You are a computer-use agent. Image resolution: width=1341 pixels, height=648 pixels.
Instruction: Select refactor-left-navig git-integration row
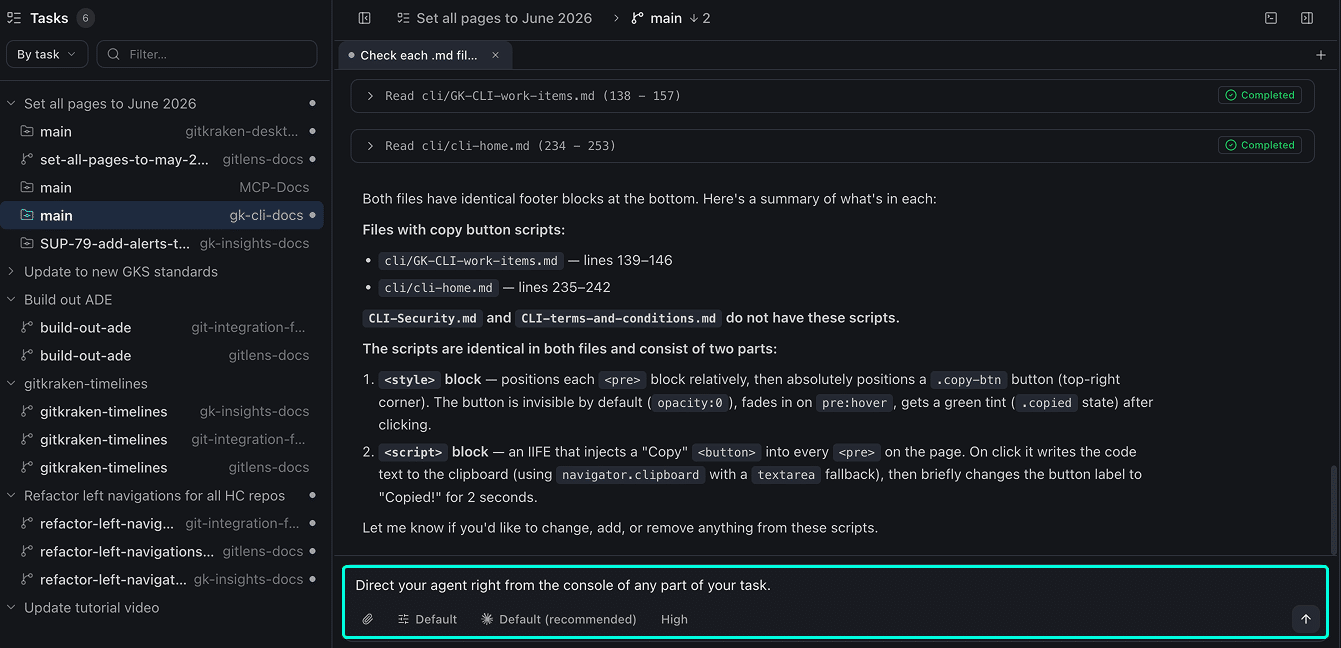[162, 523]
